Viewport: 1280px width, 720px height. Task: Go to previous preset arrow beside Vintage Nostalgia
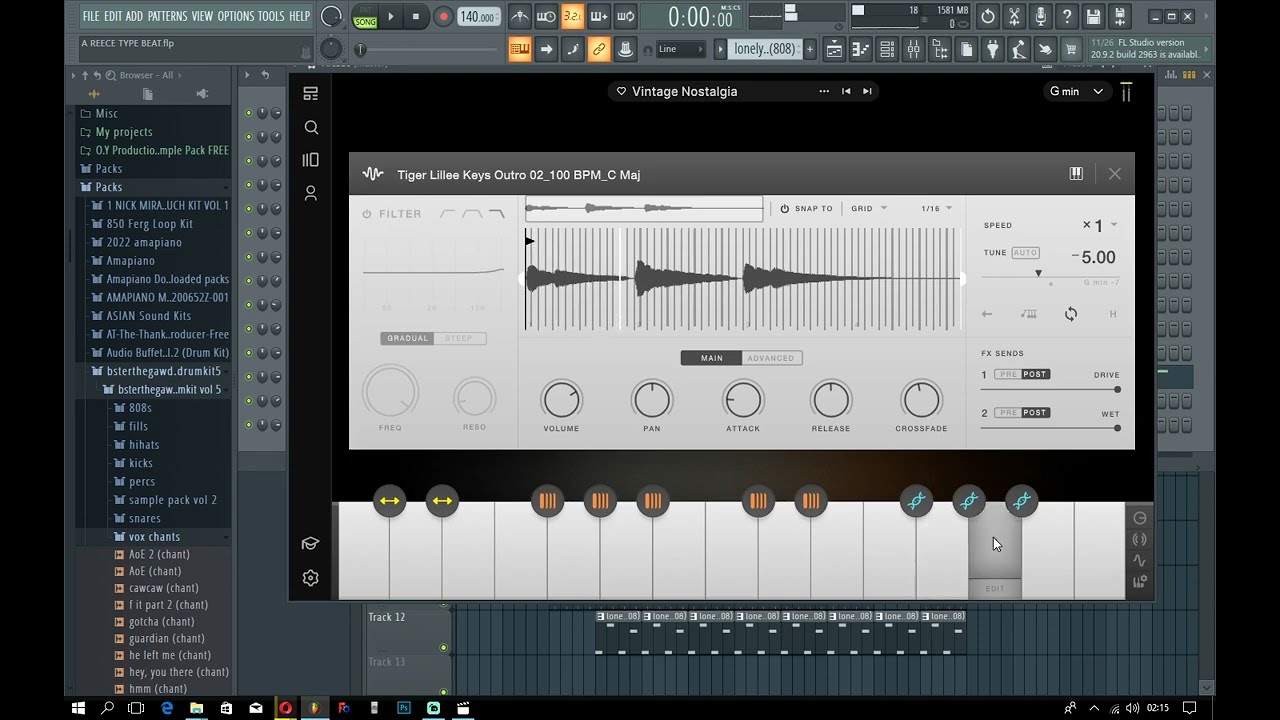pos(846,91)
